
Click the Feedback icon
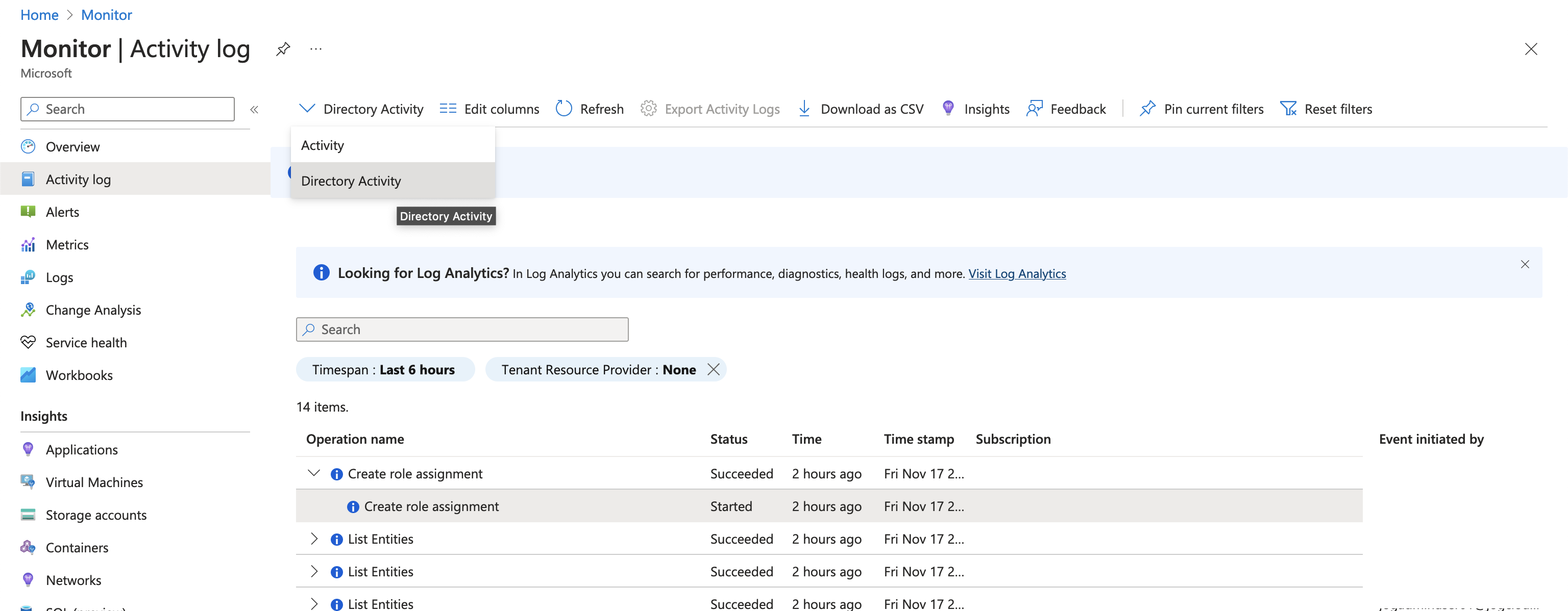[1034, 109]
